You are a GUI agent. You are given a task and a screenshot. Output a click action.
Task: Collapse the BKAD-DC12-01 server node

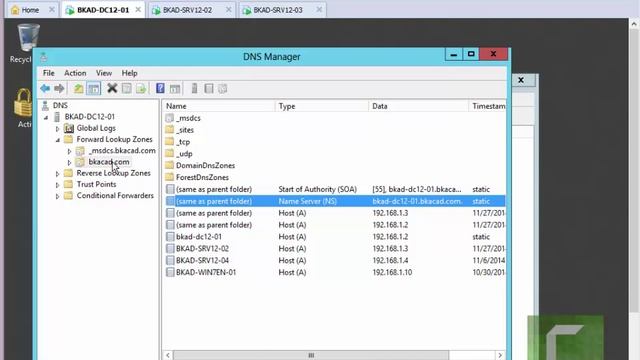point(46,117)
